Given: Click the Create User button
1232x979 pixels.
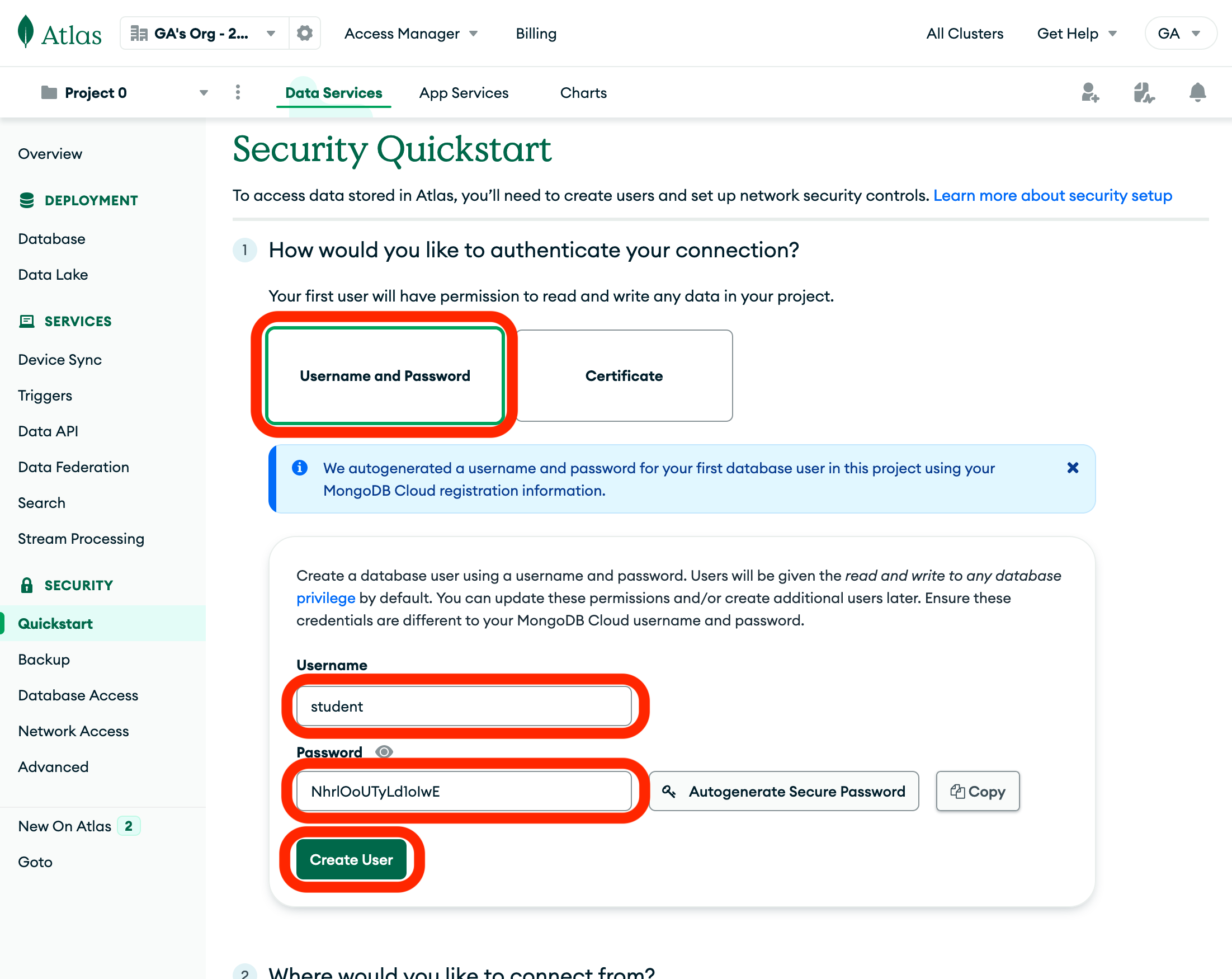Looking at the screenshot, I should (351, 859).
